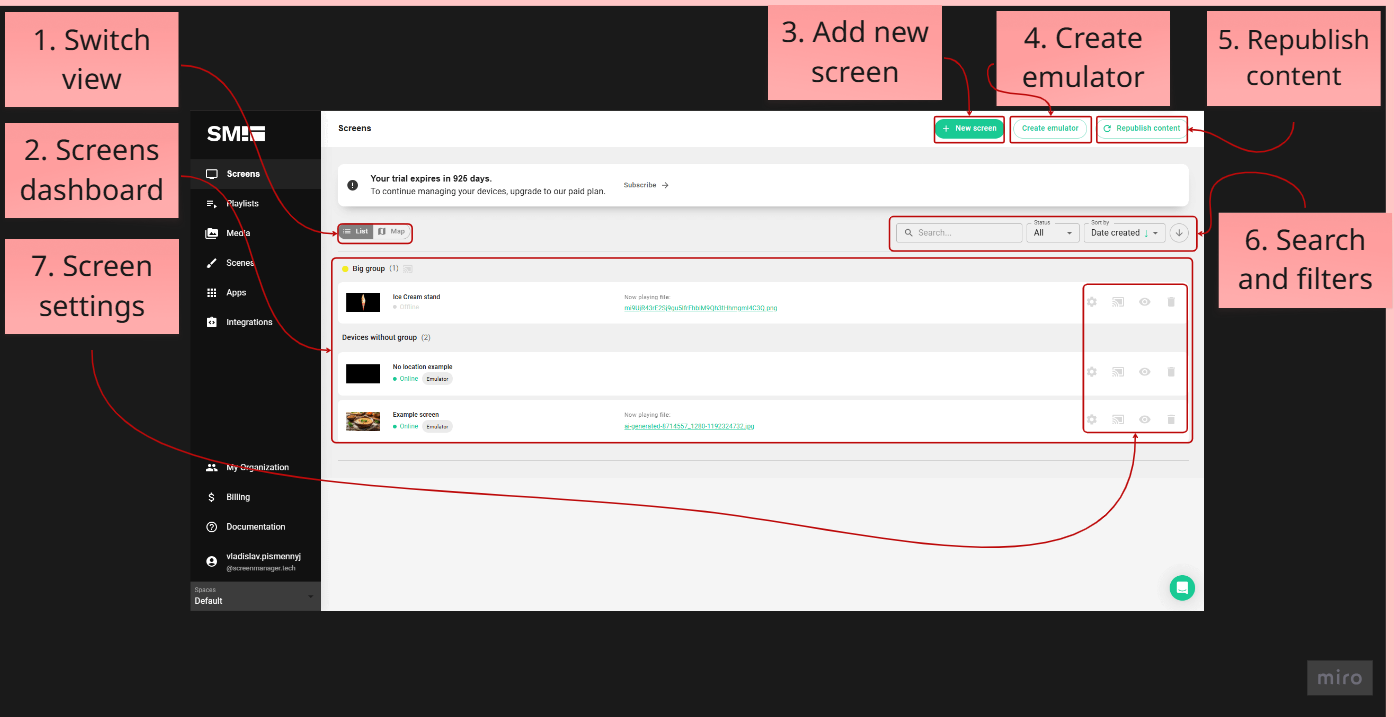Click the cast icon for Example screen
Viewport: 1394px width, 717px height.
[1117, 419]
